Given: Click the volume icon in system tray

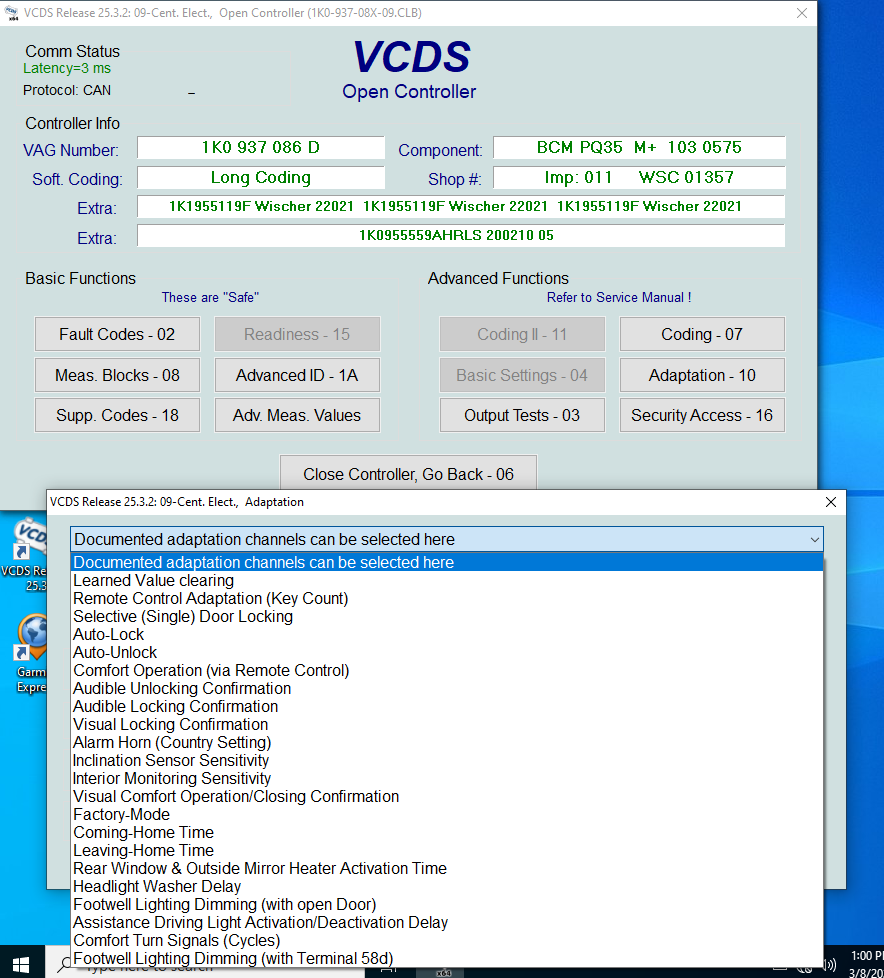Looking at the screenshot, I should (x=829, y=963).
